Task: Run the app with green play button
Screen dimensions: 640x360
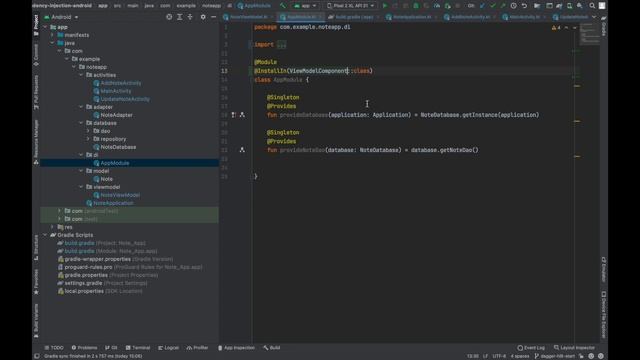Action: (384, 6)
